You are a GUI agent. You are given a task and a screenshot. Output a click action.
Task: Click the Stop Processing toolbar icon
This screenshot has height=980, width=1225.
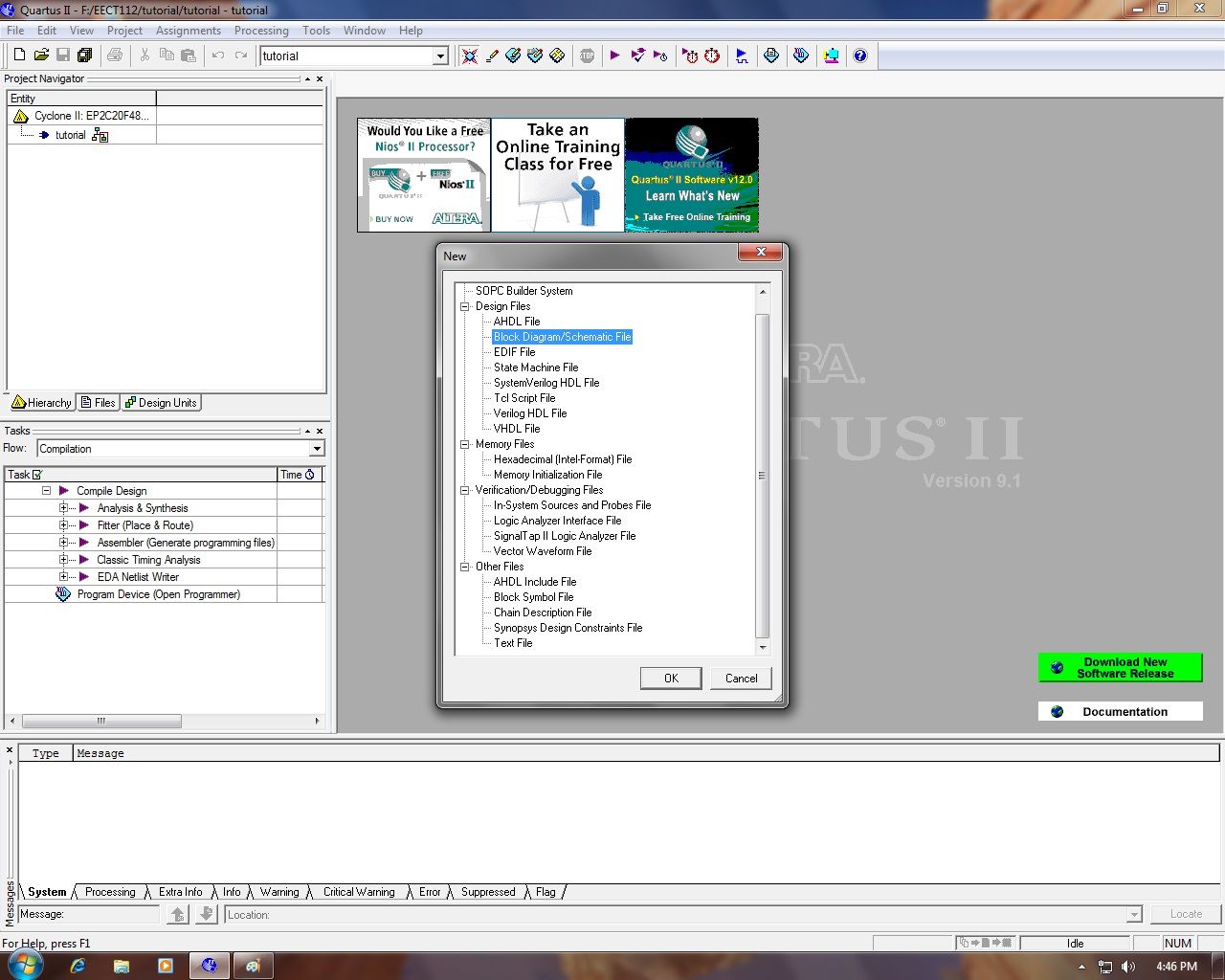point(587,55)
